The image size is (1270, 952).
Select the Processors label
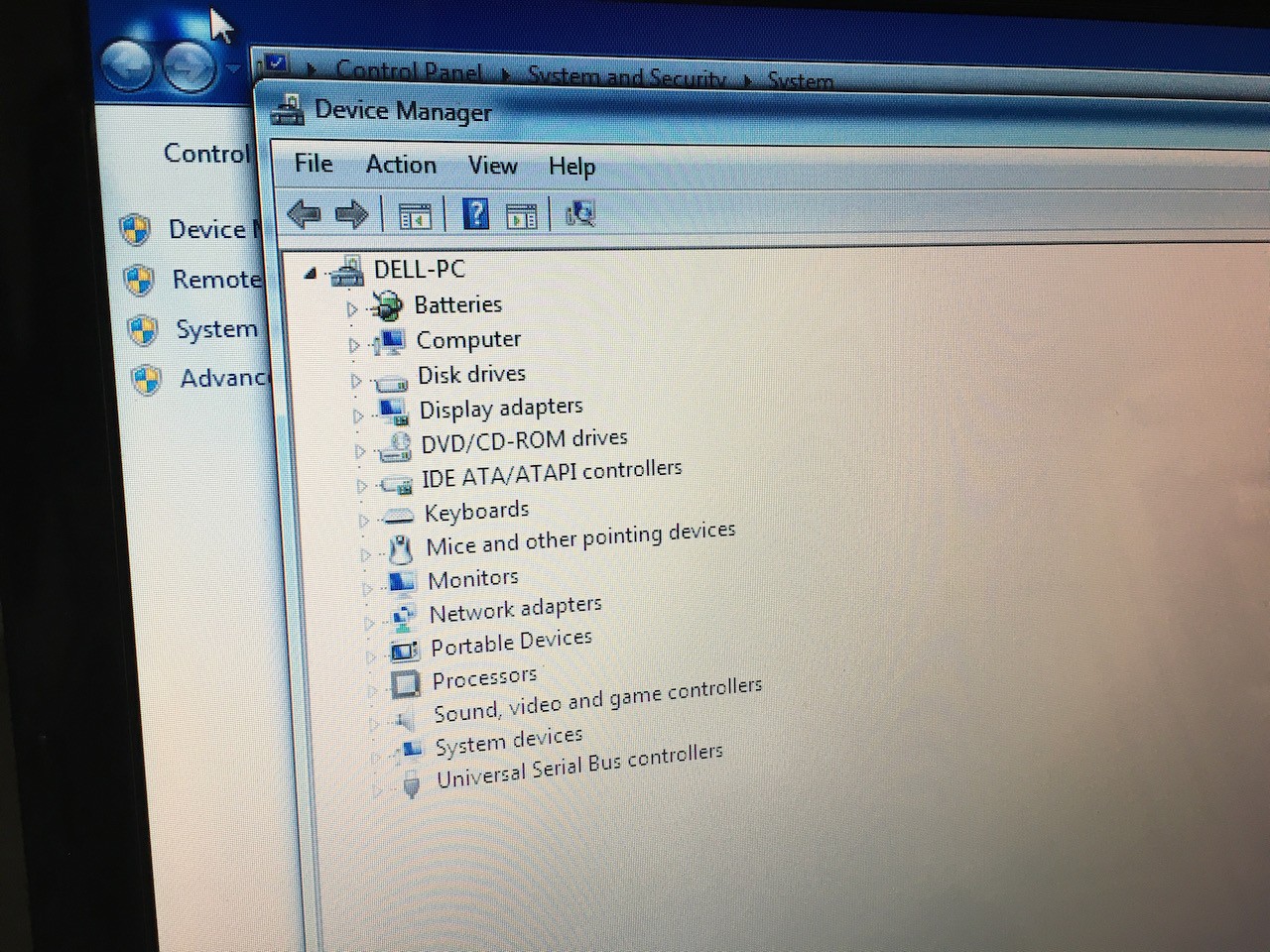[484, 678]
